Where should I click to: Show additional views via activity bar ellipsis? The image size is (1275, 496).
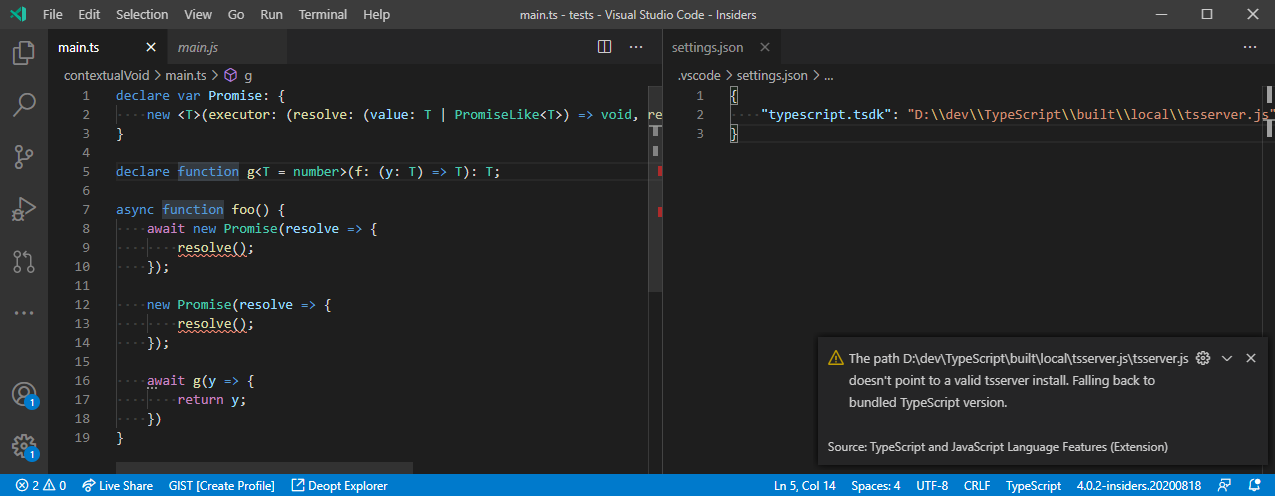[x=24, y=313]
